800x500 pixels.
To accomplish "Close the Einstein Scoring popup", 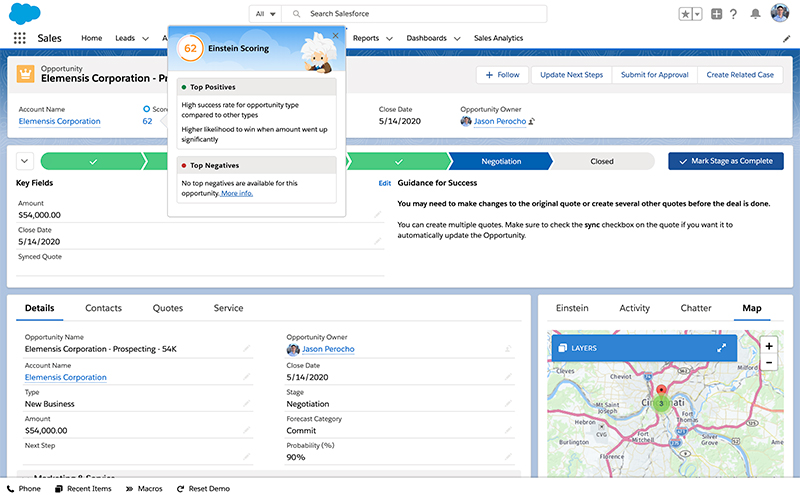I will (x=335, y=35).
